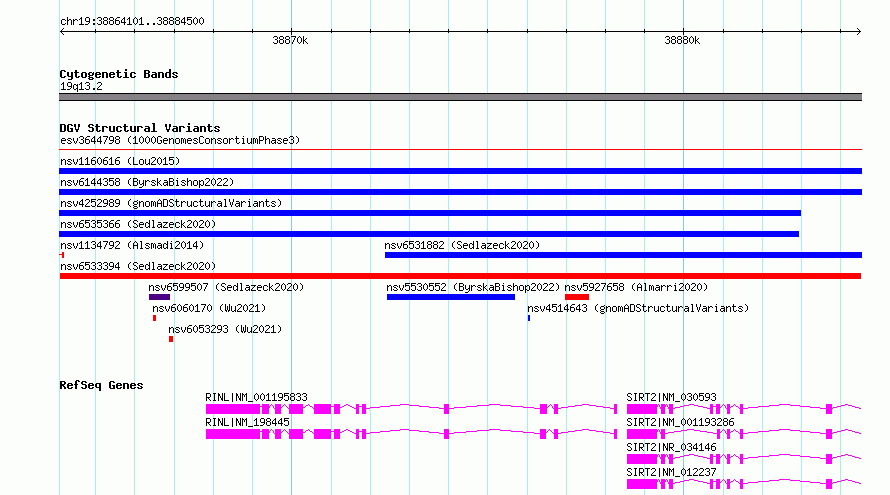The height and width of the screenshot is (495, 890).
Task: Click the 38870k ruler tick label
Action: 290,40
